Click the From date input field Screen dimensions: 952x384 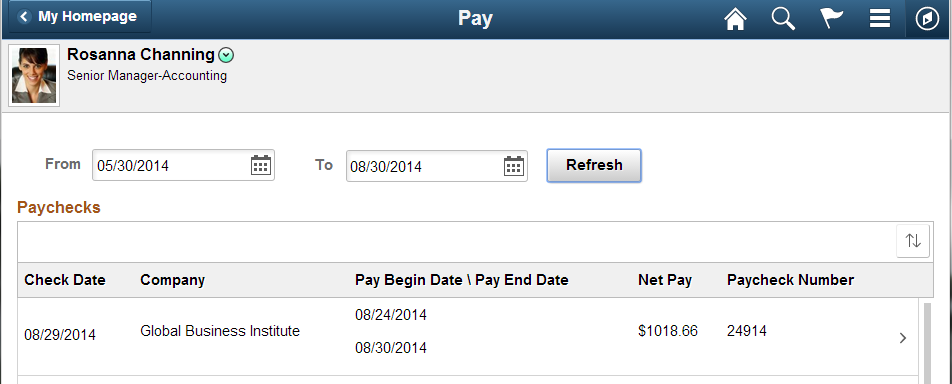coord(183,165)
